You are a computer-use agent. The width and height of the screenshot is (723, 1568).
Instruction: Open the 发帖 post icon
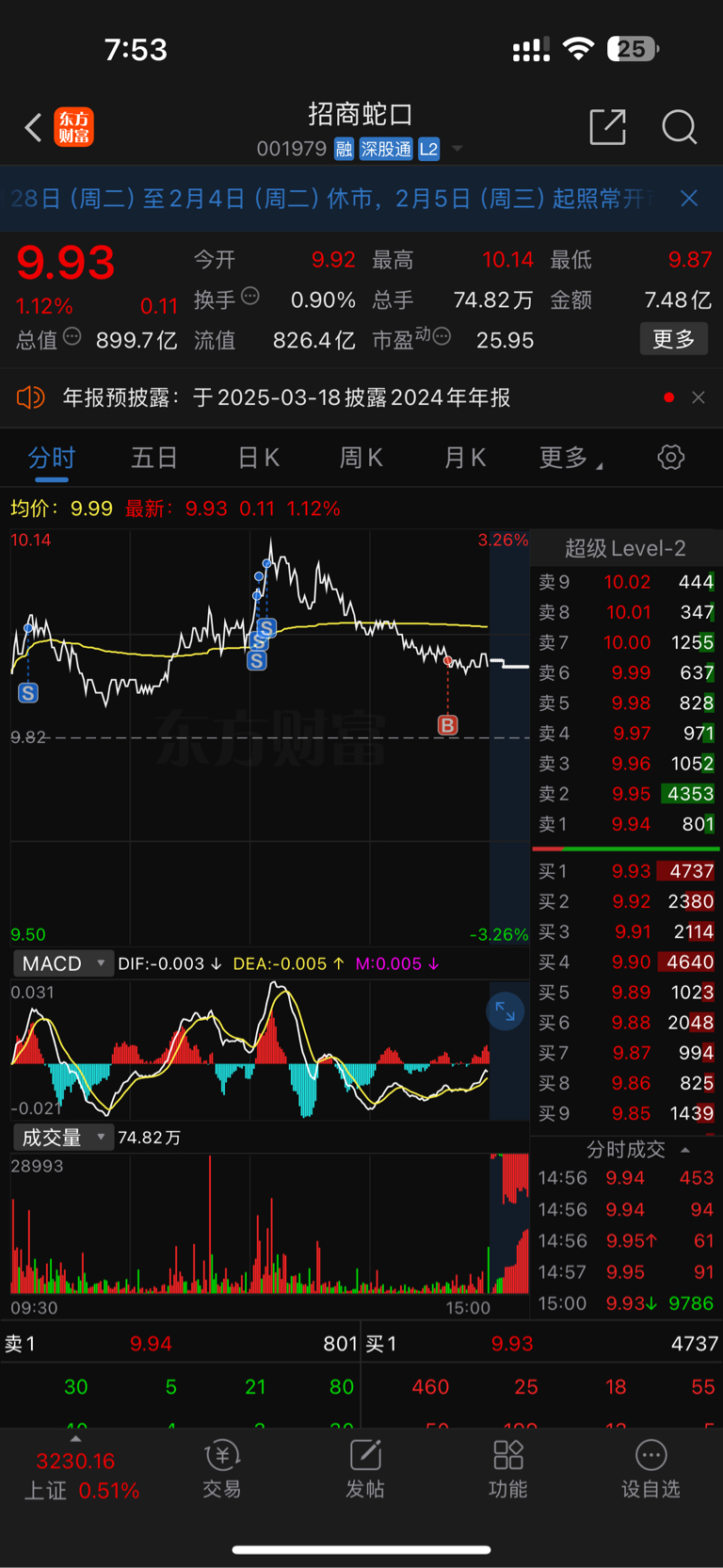[x=365, y=1469]
